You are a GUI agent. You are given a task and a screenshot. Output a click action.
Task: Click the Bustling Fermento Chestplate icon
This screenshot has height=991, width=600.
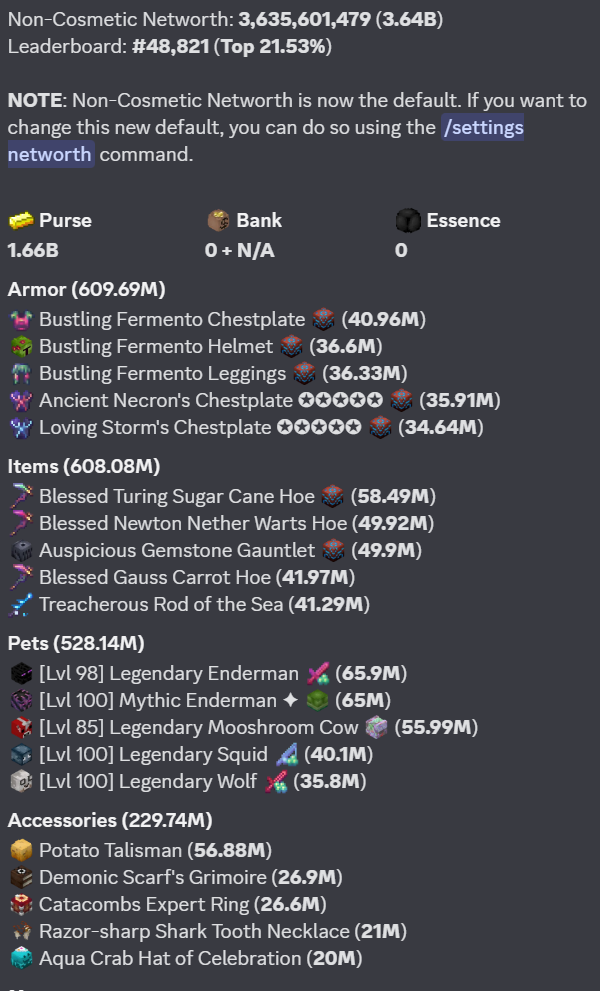coord(21,320)
